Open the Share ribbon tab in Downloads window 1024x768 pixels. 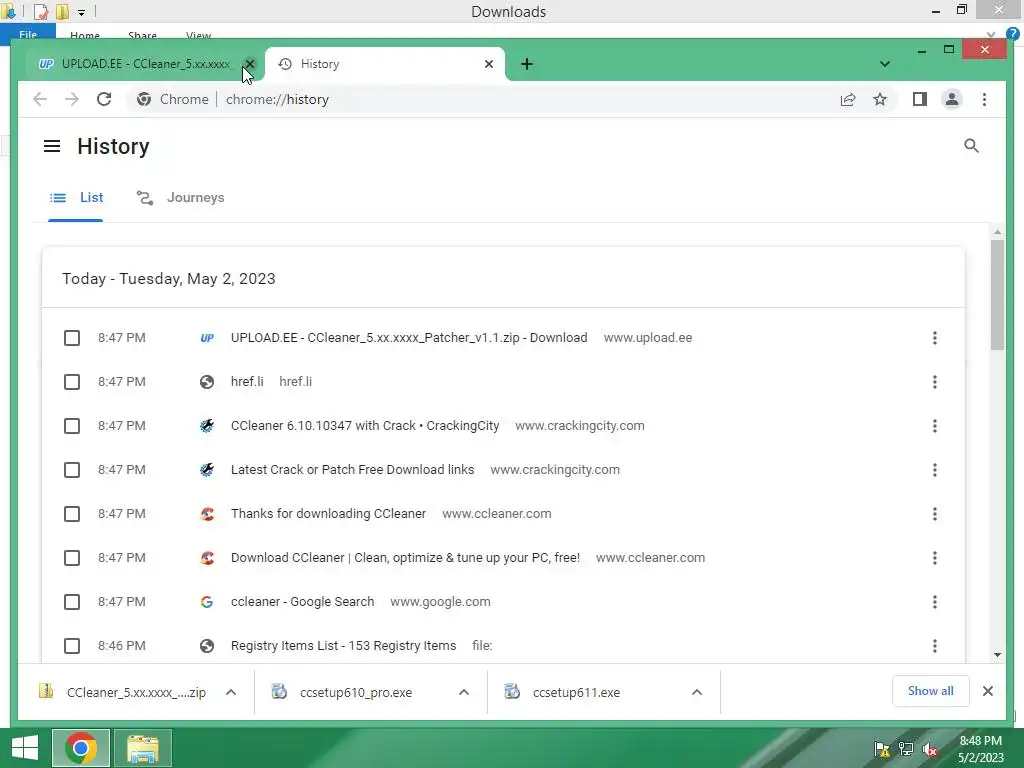coord(142,35)
